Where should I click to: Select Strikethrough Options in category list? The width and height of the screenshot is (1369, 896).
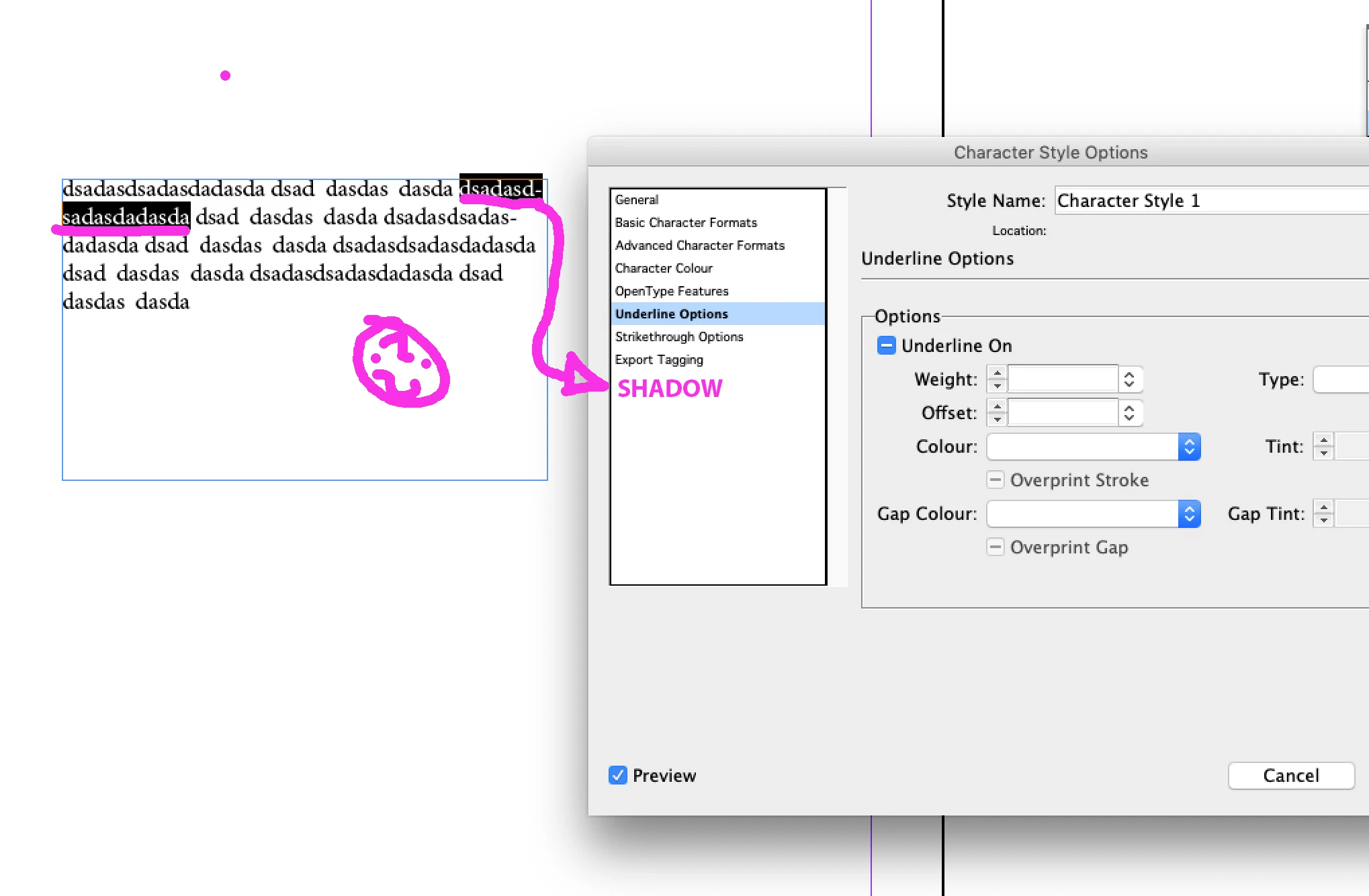click(x=679, y=337)
